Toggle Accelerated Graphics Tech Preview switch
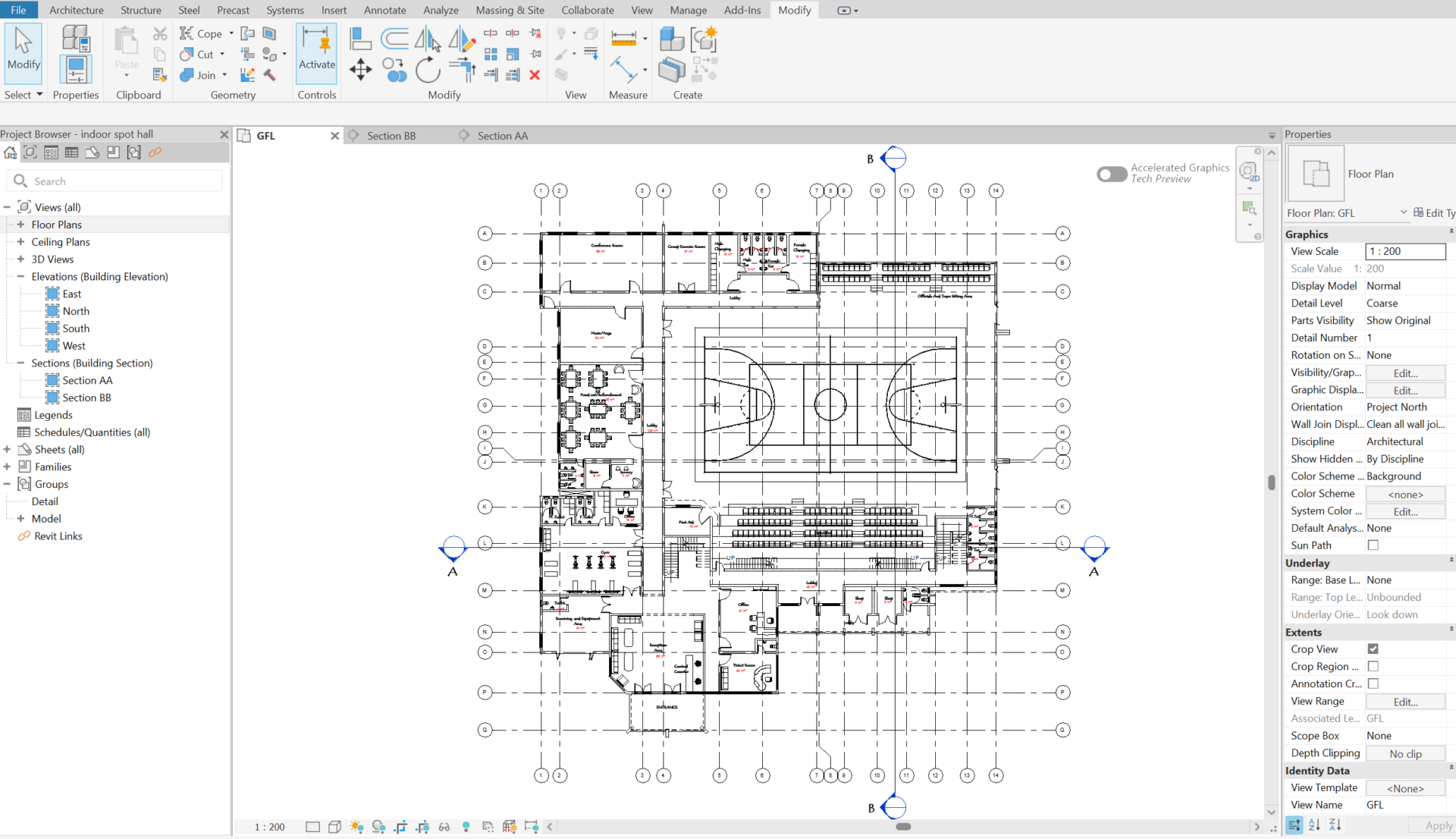This screenshot has height=839, width=1456. coord(1112,174)
